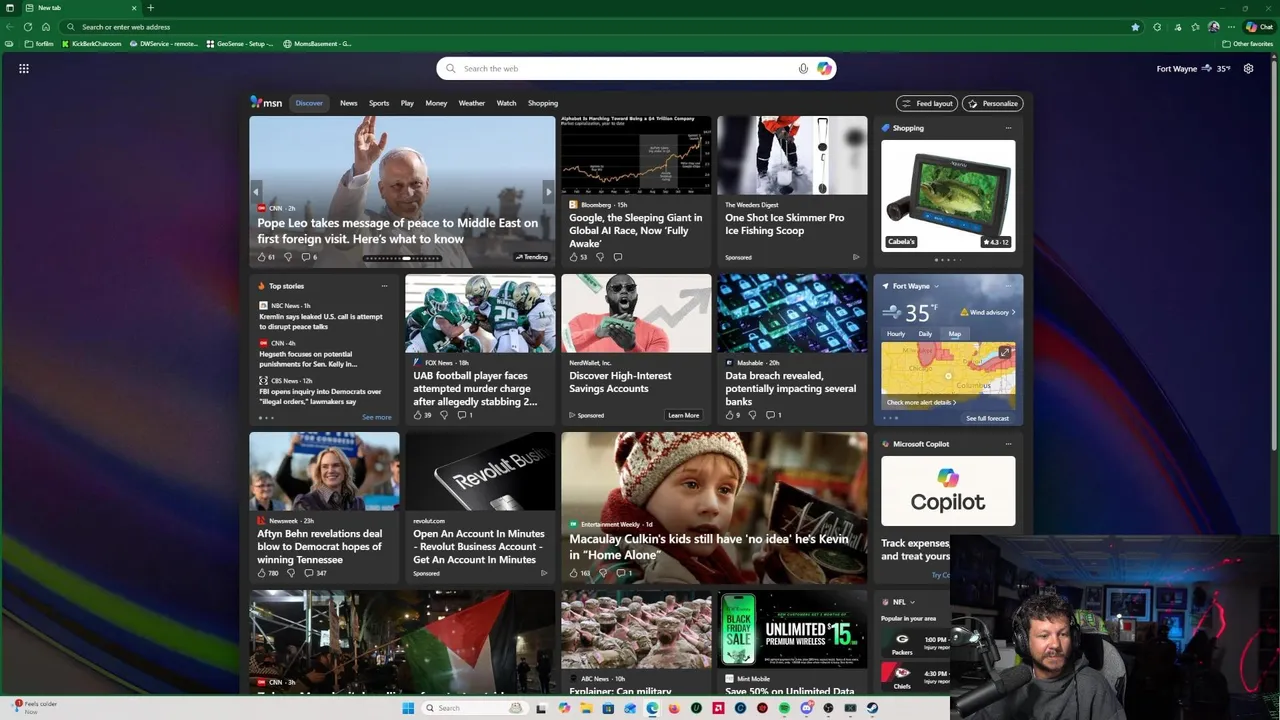
Task: Click the favorites star in address bar
Action: 1135,27
